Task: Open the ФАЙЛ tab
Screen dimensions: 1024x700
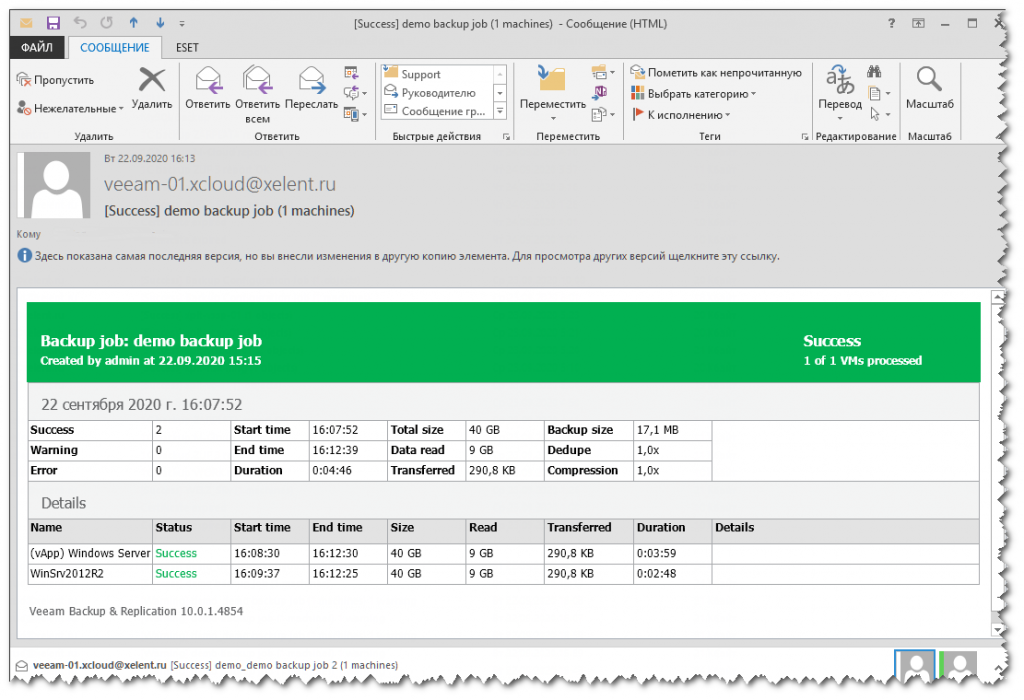Action: (37, 48)
